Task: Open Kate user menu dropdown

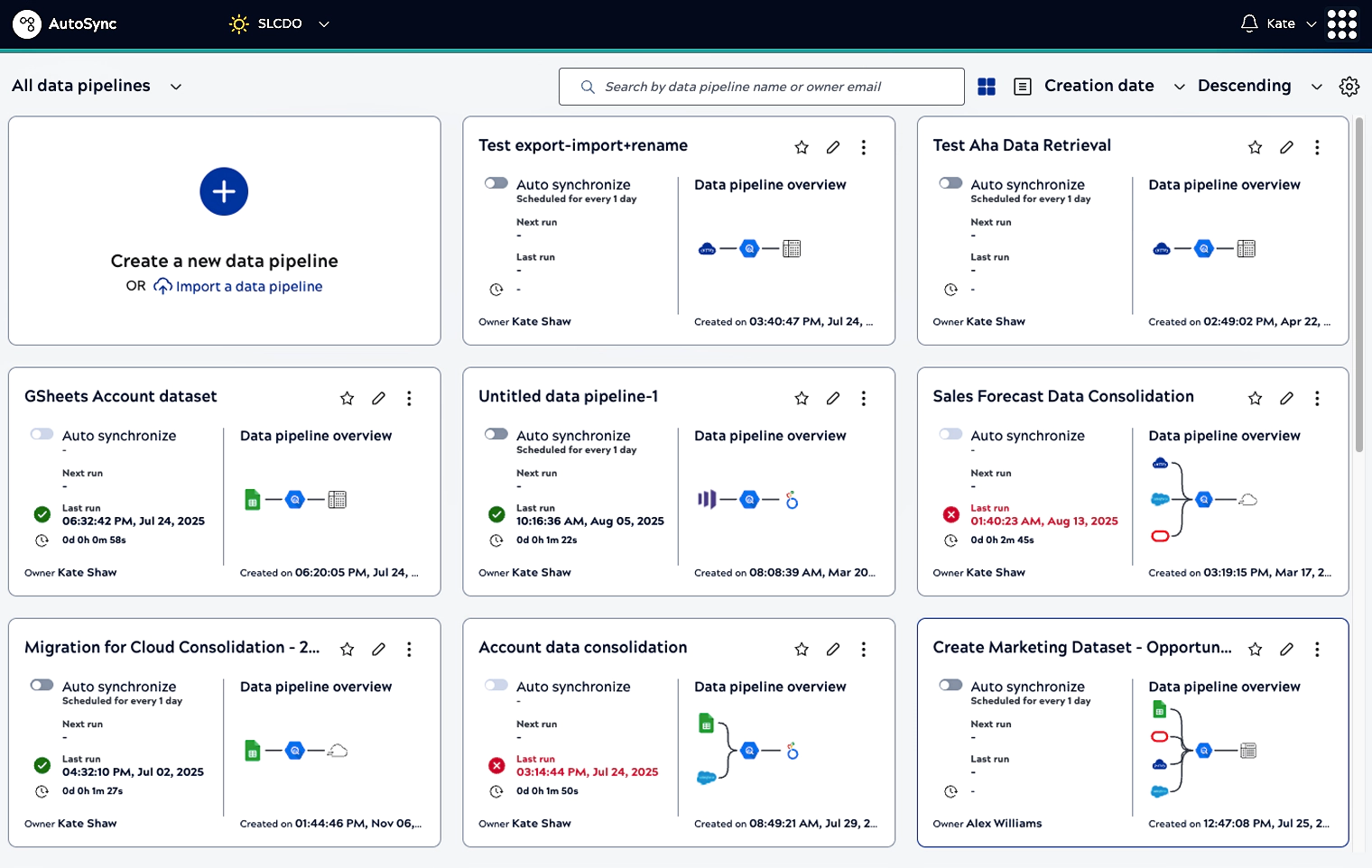Action: 1292,23
